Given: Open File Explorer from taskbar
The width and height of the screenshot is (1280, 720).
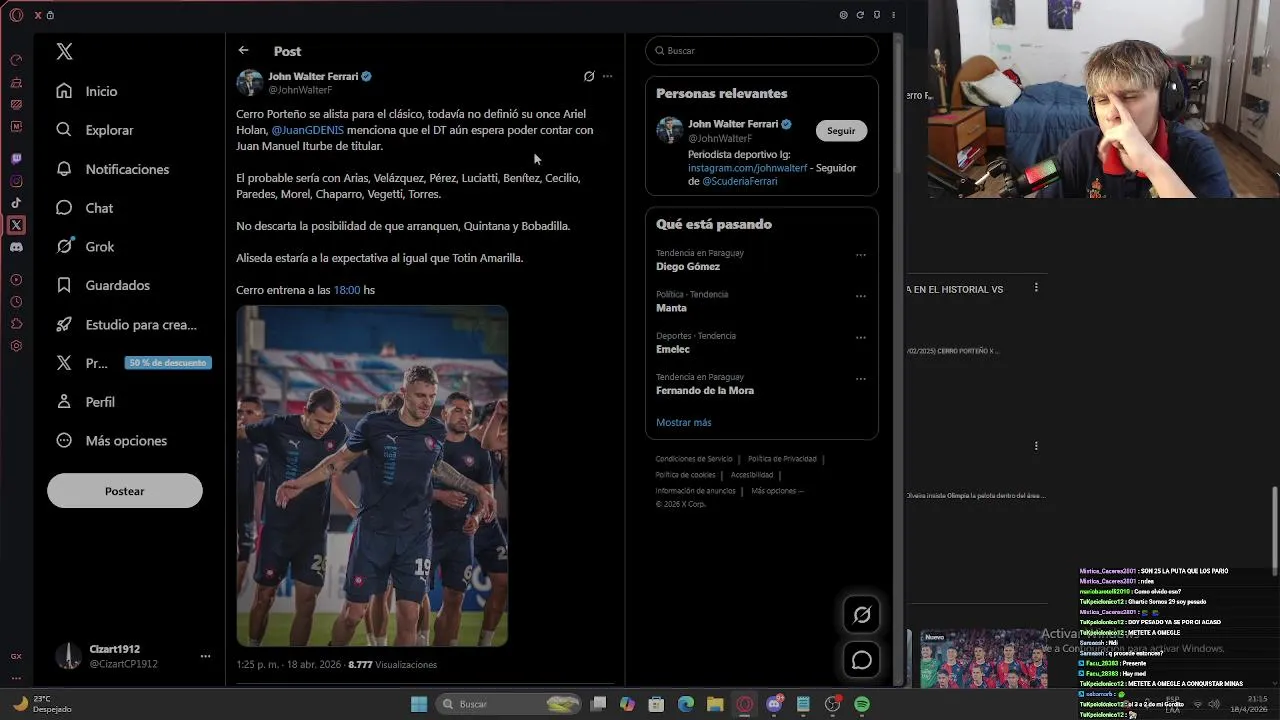Looking at the screenshot, I should tap(715, 704).
